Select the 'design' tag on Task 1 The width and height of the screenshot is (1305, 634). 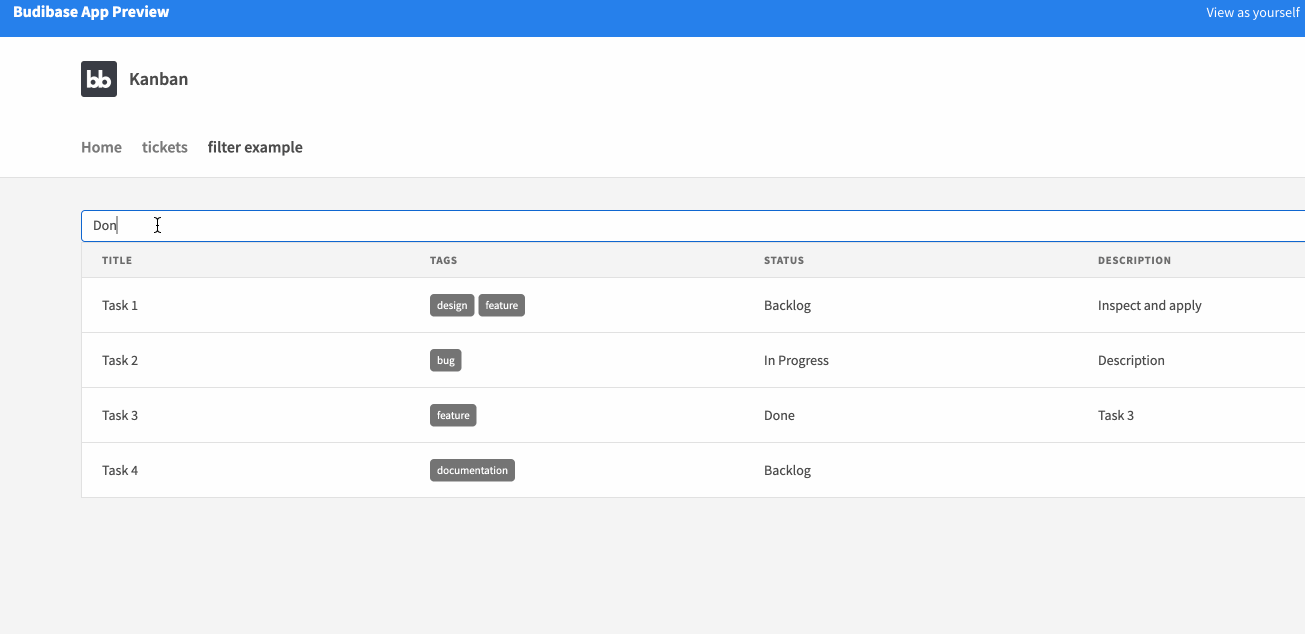click(x=452, y=305)
